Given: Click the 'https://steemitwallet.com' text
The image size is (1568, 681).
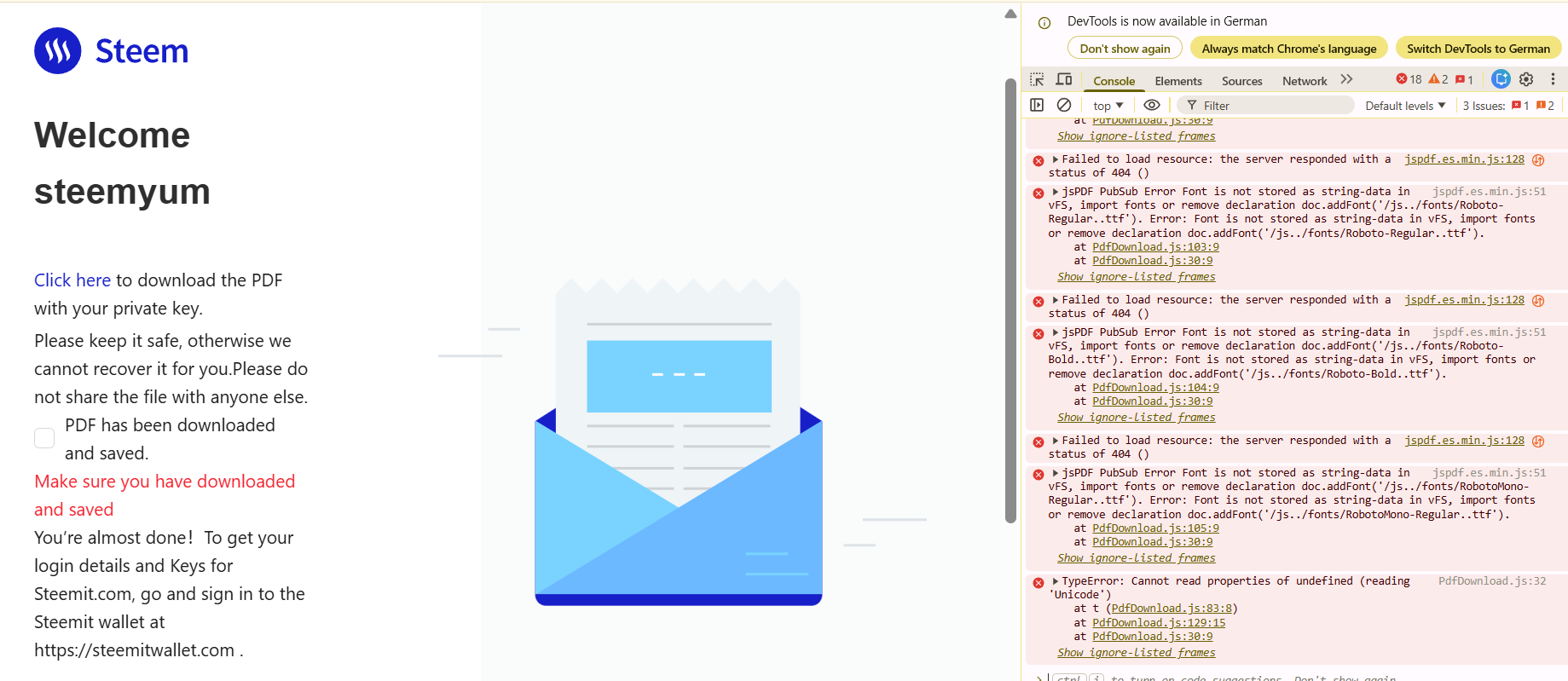Looking at the screenshot, I should (x=134, y=650).
